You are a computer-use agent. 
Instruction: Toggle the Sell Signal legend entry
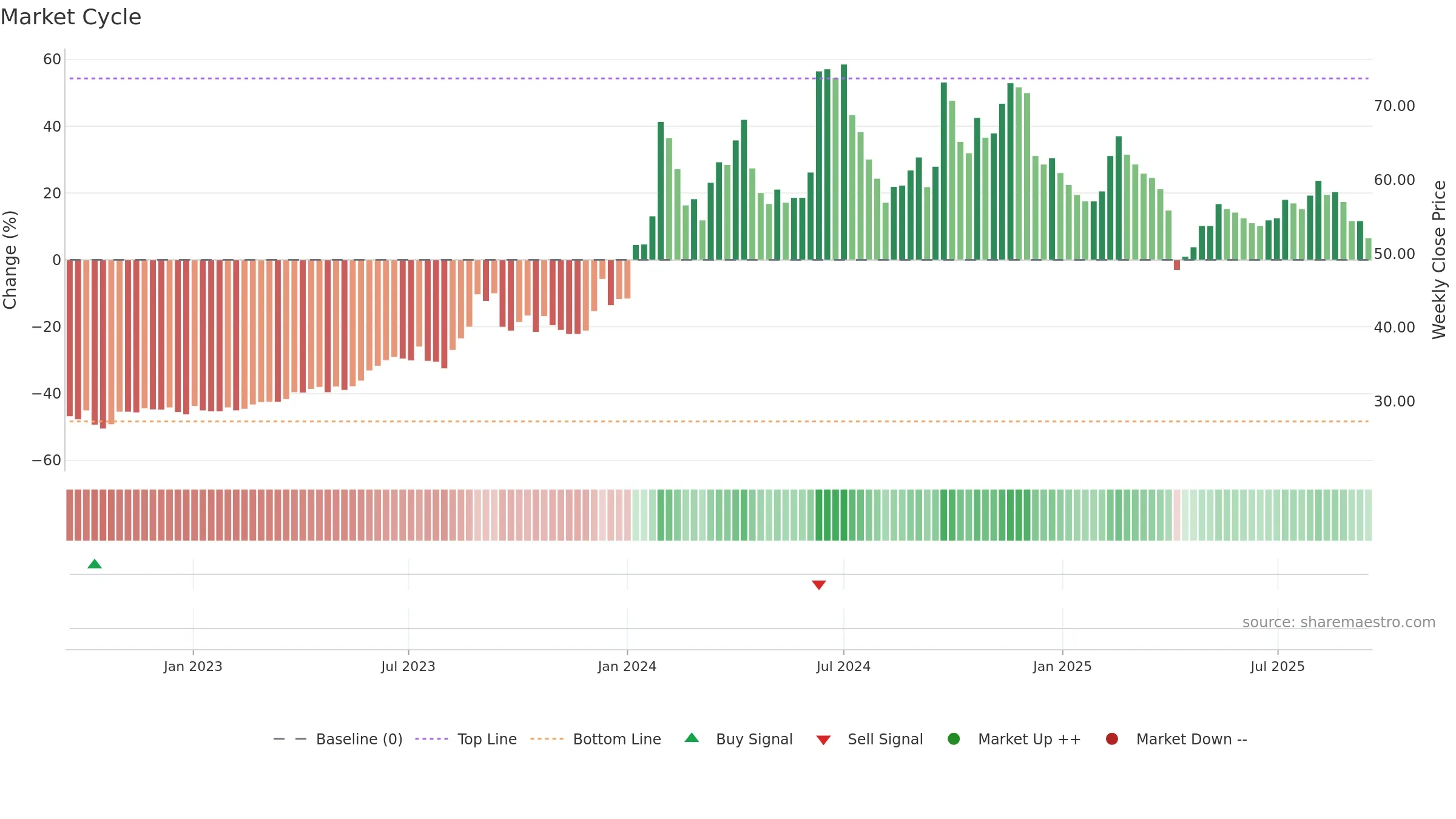869,739
